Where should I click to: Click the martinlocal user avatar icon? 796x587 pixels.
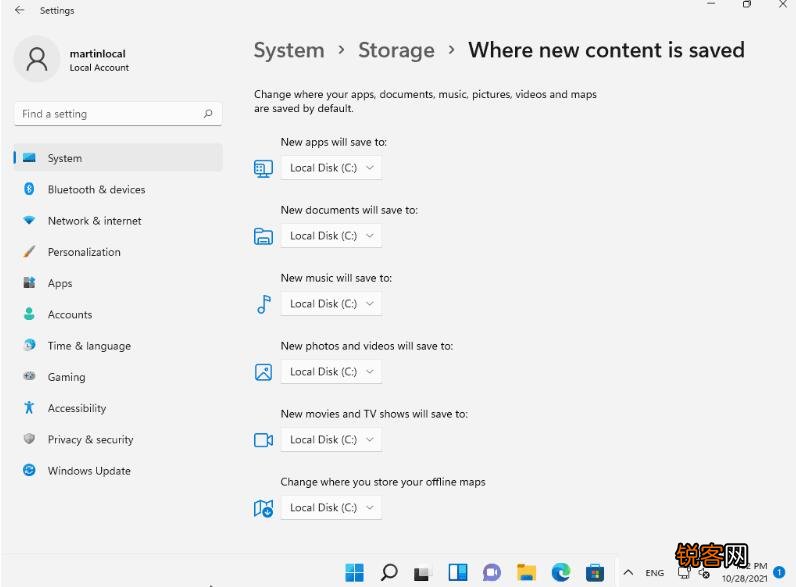(37, 59)
